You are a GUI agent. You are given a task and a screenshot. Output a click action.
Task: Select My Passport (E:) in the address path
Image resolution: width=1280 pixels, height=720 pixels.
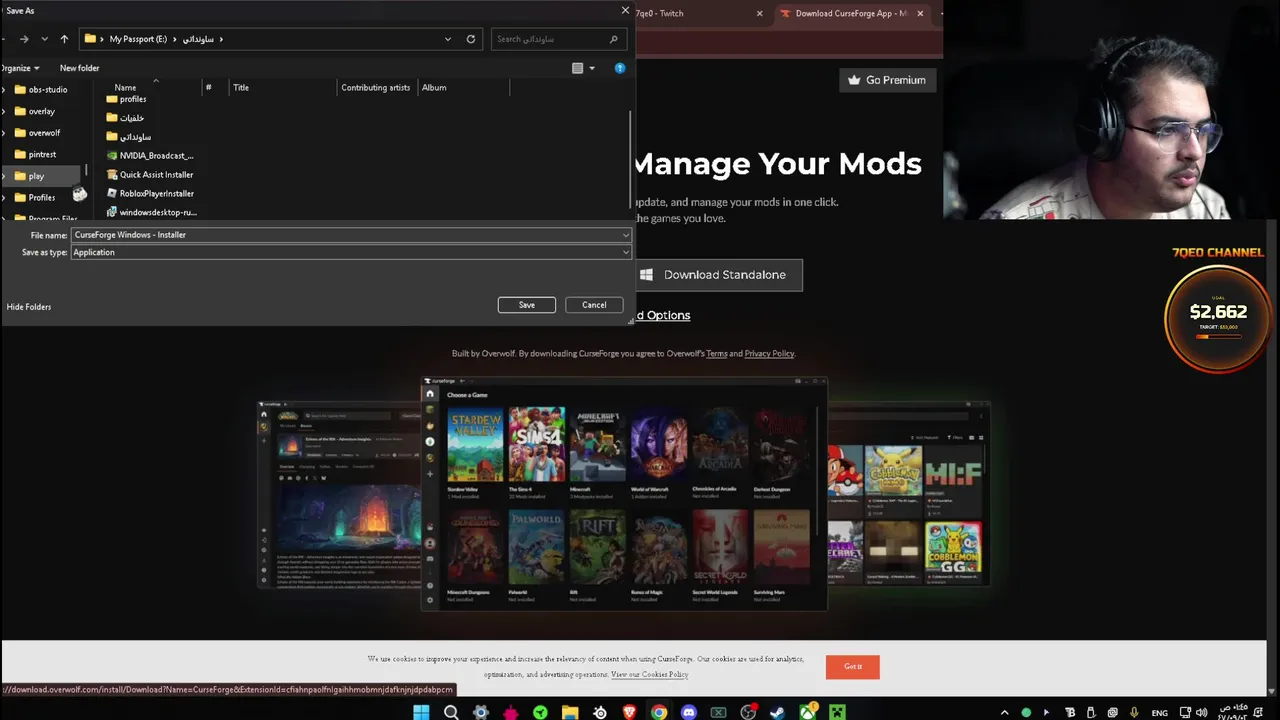click(x=138, y=39)
